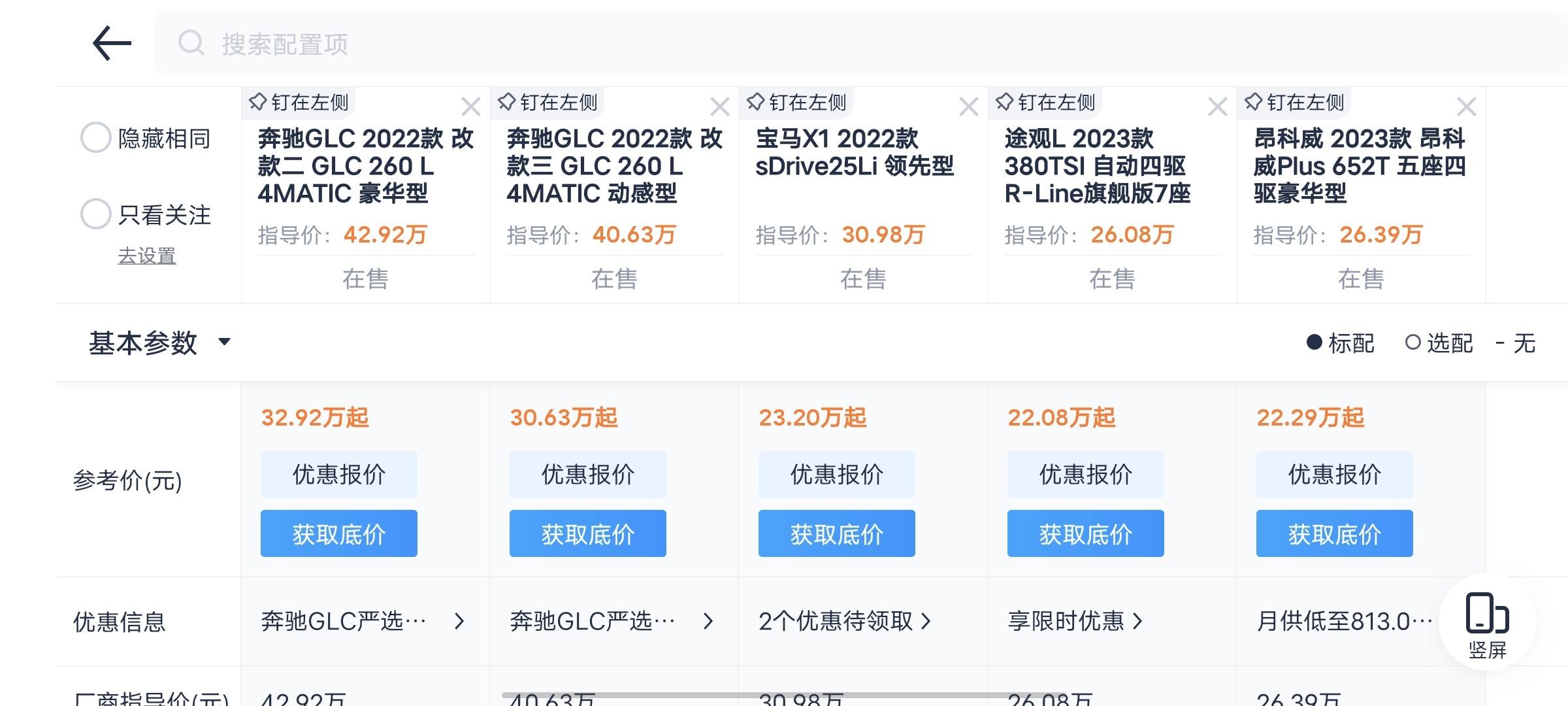Screen dimensions: 1568x706
Task: Open 2个优惠待领取 offers
Action: pyautogui.click(x=844, y=621)
